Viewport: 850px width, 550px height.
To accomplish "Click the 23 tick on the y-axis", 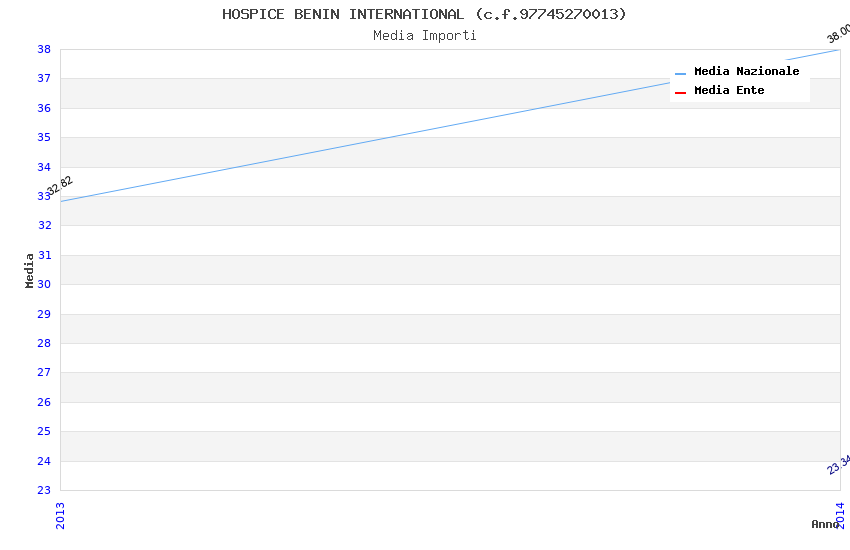I will (x=44, y=490).
